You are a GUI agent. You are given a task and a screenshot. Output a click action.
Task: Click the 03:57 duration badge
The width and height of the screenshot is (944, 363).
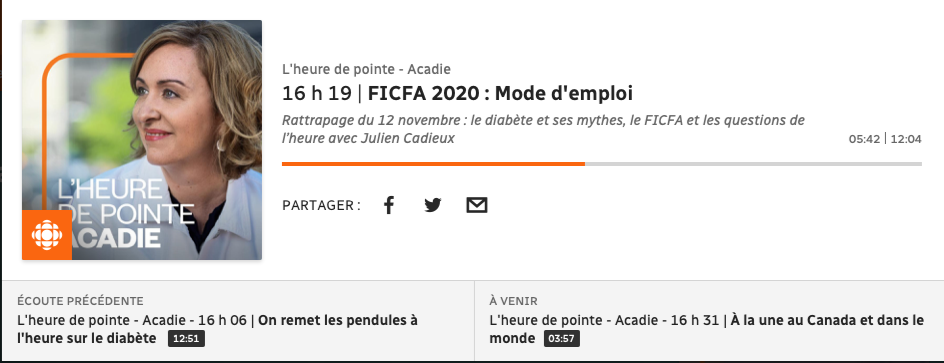coord(562,338)
